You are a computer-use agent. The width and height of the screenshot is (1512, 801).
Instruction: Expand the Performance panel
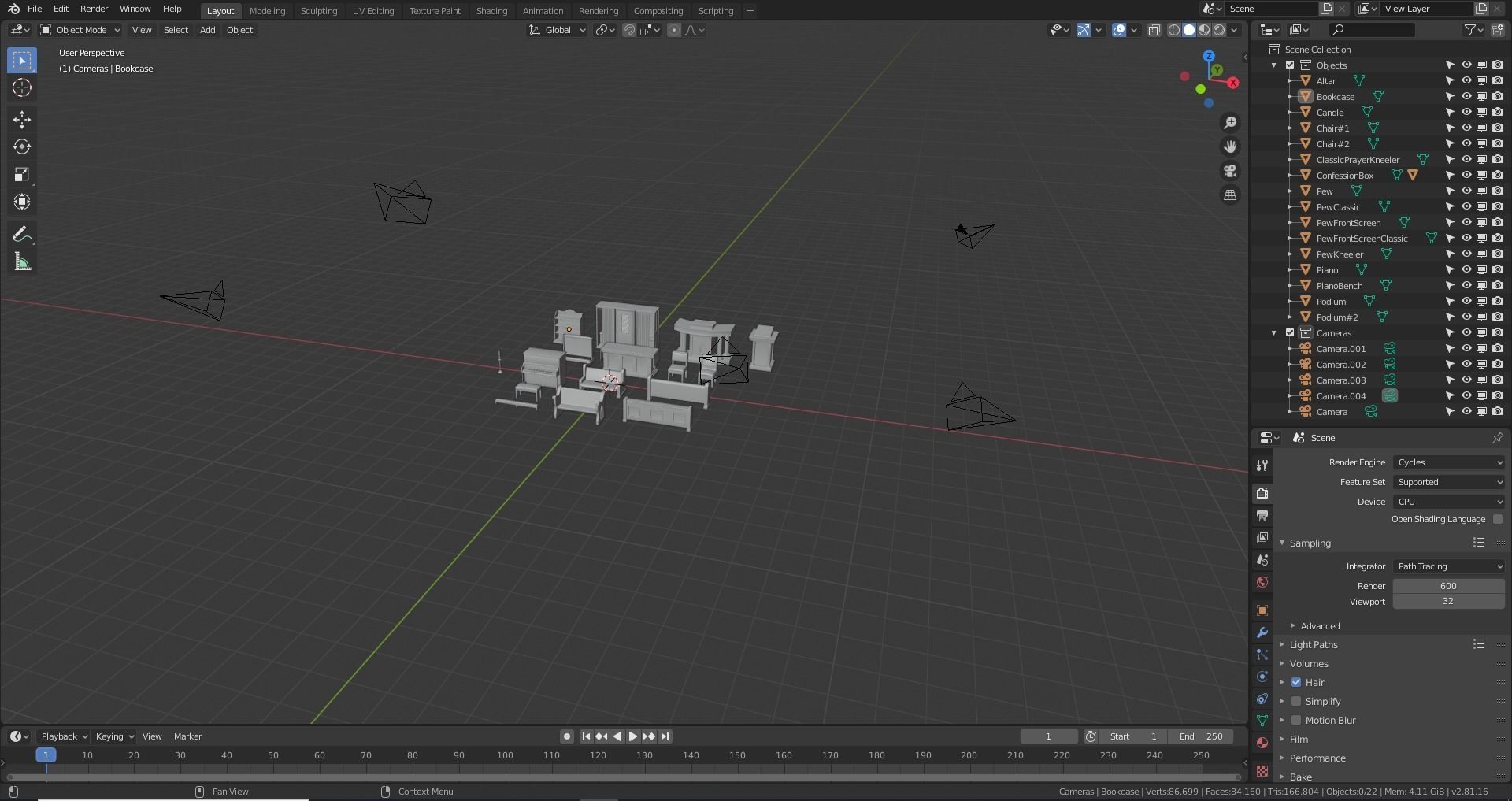click(1317, 758)
